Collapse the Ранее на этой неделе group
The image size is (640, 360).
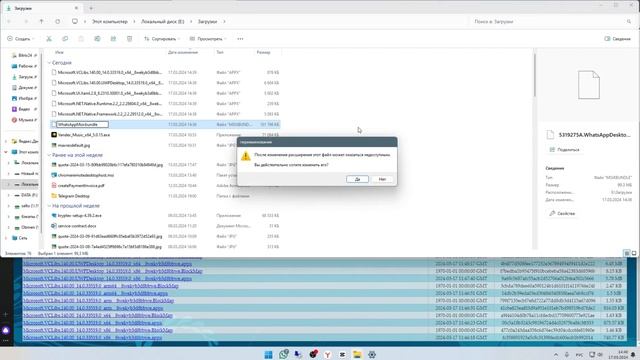pyautogui.click(x=49, y=155)
